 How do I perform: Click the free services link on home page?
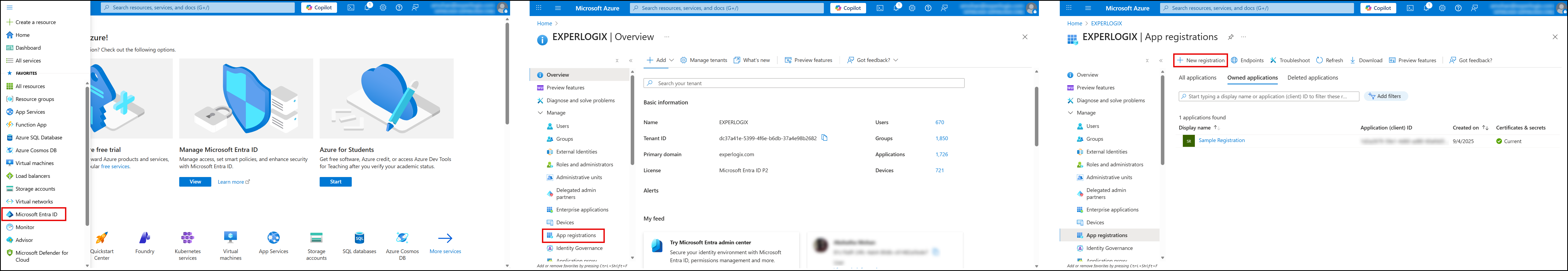[116, 167]
